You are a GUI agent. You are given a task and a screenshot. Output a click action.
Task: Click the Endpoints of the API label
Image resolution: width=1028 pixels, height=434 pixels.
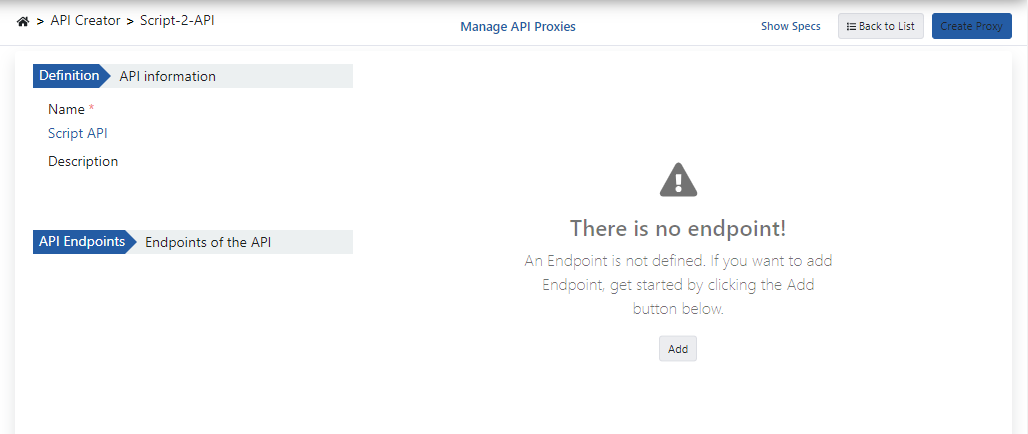208,242
